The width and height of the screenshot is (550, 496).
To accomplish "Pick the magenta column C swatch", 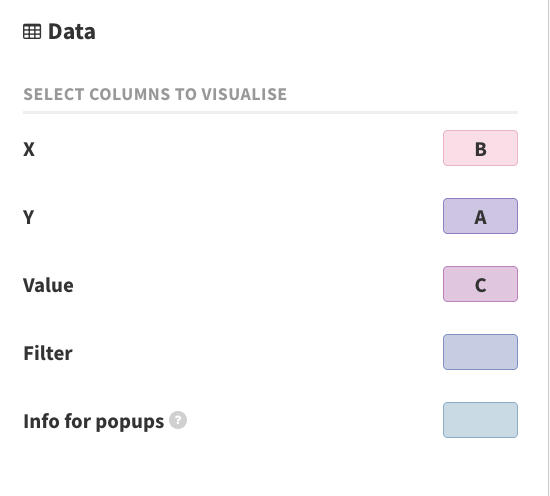I will (480, 284).
